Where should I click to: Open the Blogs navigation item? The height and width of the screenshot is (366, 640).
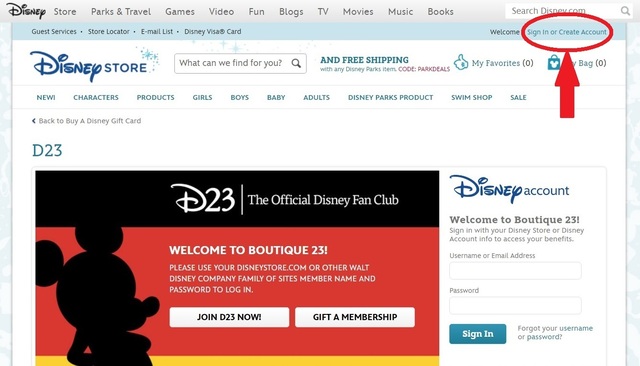tap(291, 12)
